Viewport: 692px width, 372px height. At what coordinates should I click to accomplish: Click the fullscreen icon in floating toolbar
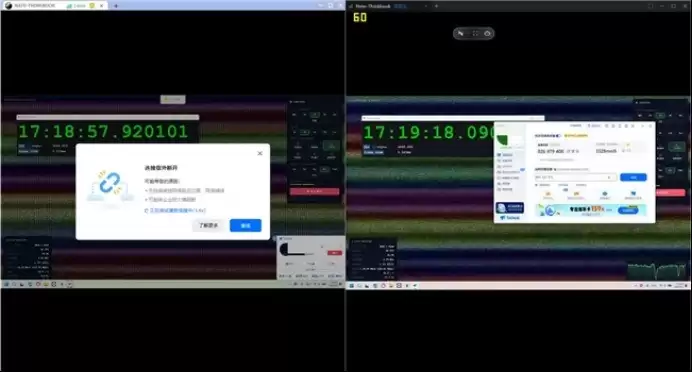tap(475, 34)
